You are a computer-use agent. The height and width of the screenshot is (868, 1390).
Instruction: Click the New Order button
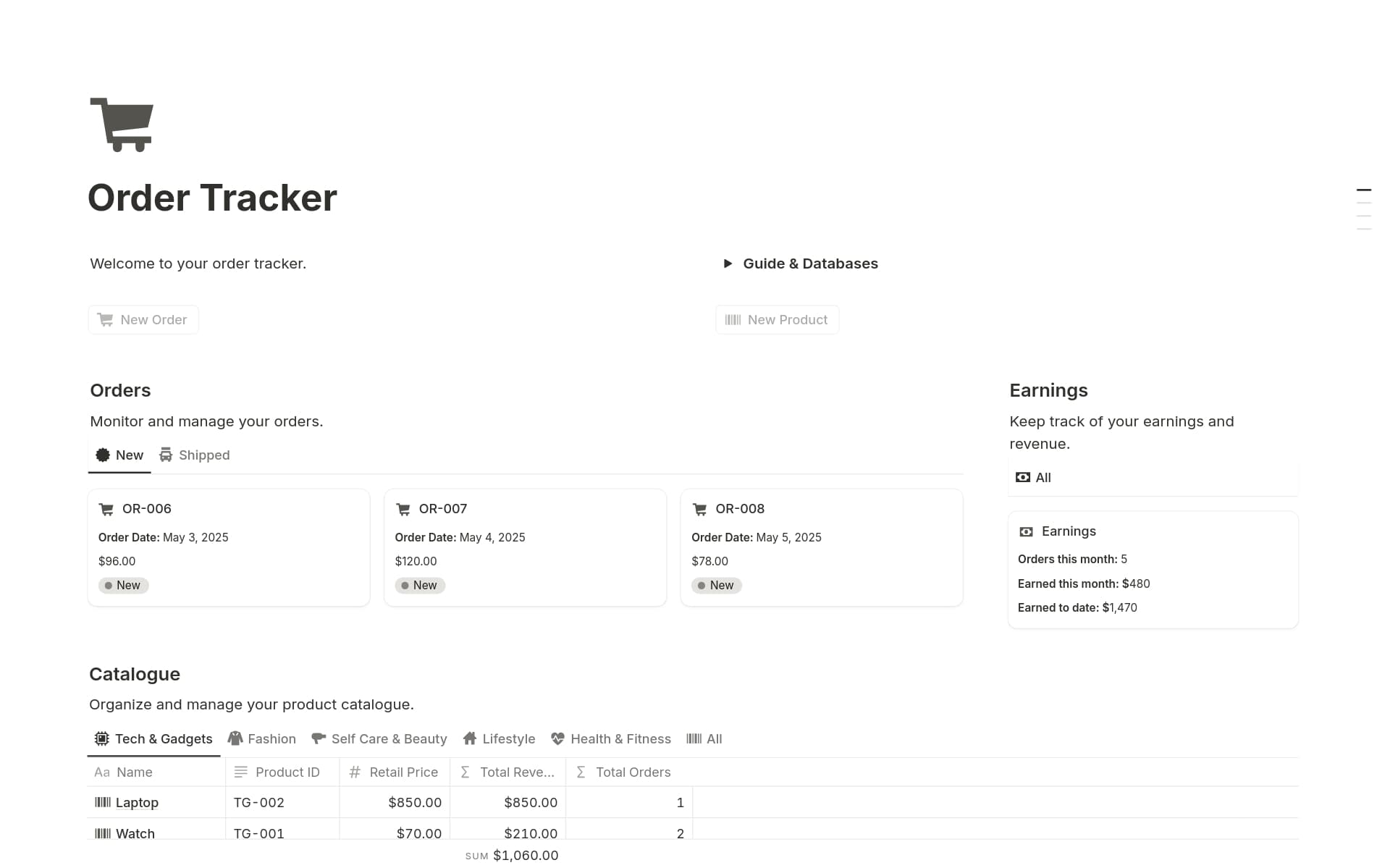coord(143,319)
